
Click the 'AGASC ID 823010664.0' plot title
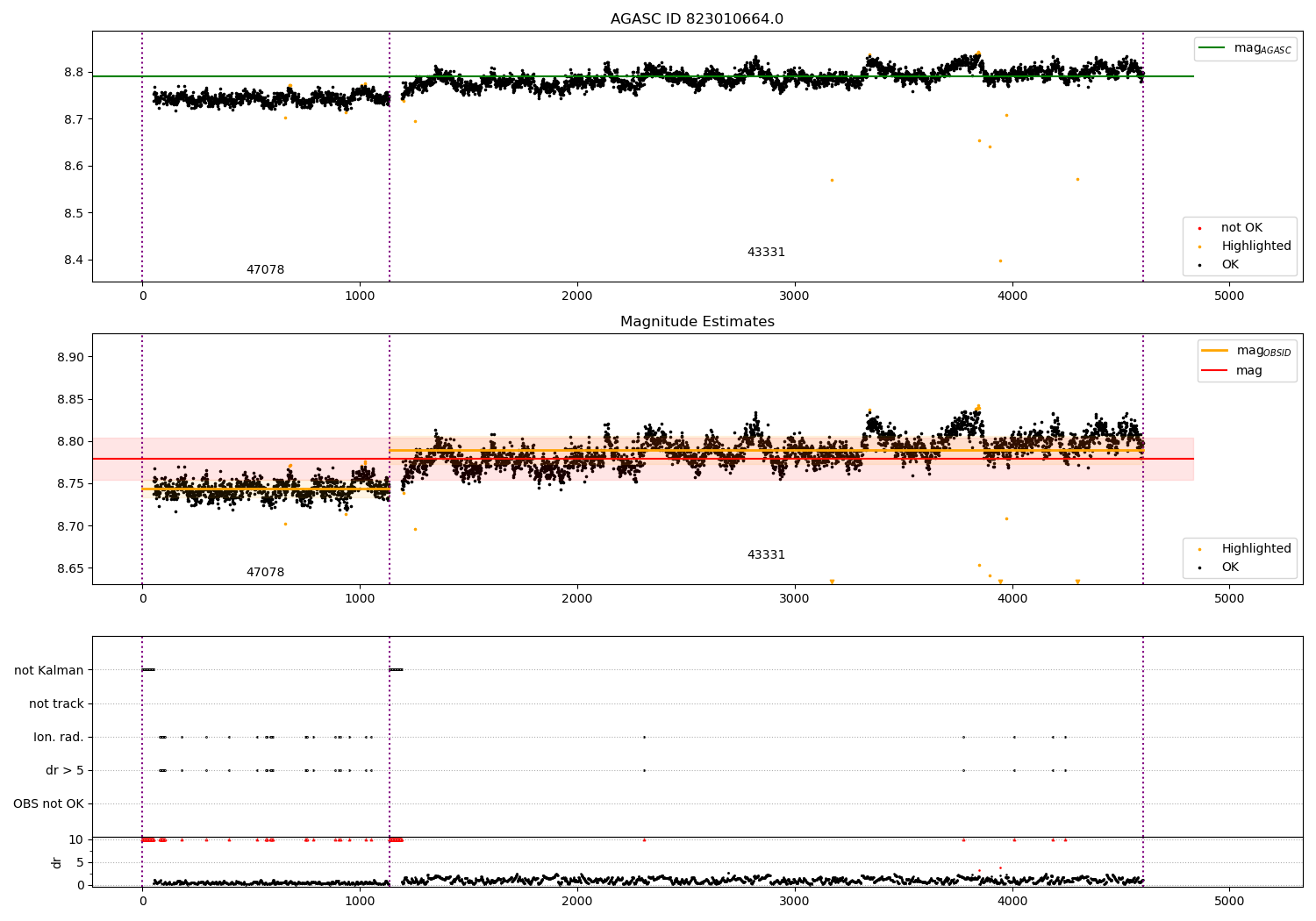pyautogui.click(x=697, y=19)
